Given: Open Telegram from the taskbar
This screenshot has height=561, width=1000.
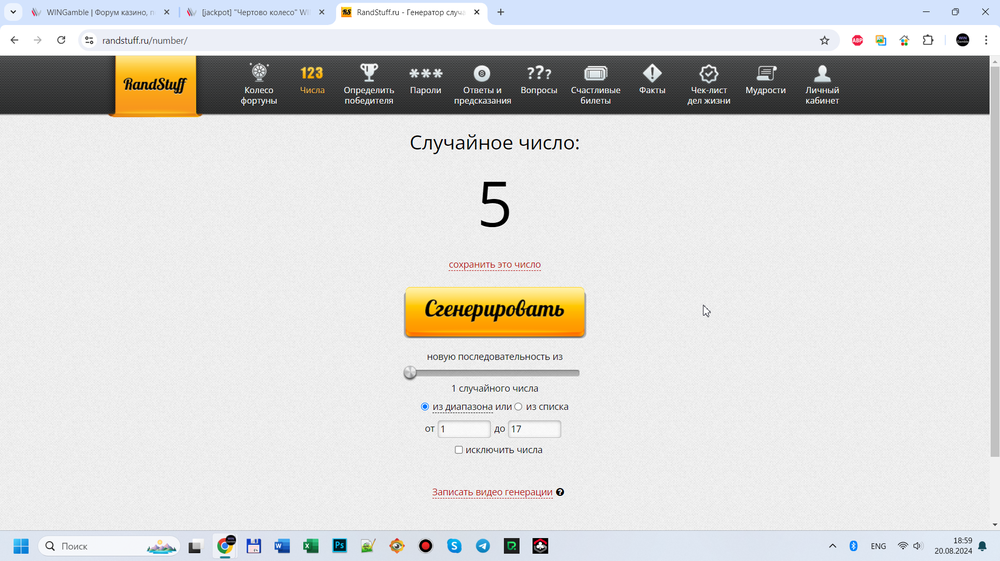Looking at the screenshot, I should click(x=483, y=546).
